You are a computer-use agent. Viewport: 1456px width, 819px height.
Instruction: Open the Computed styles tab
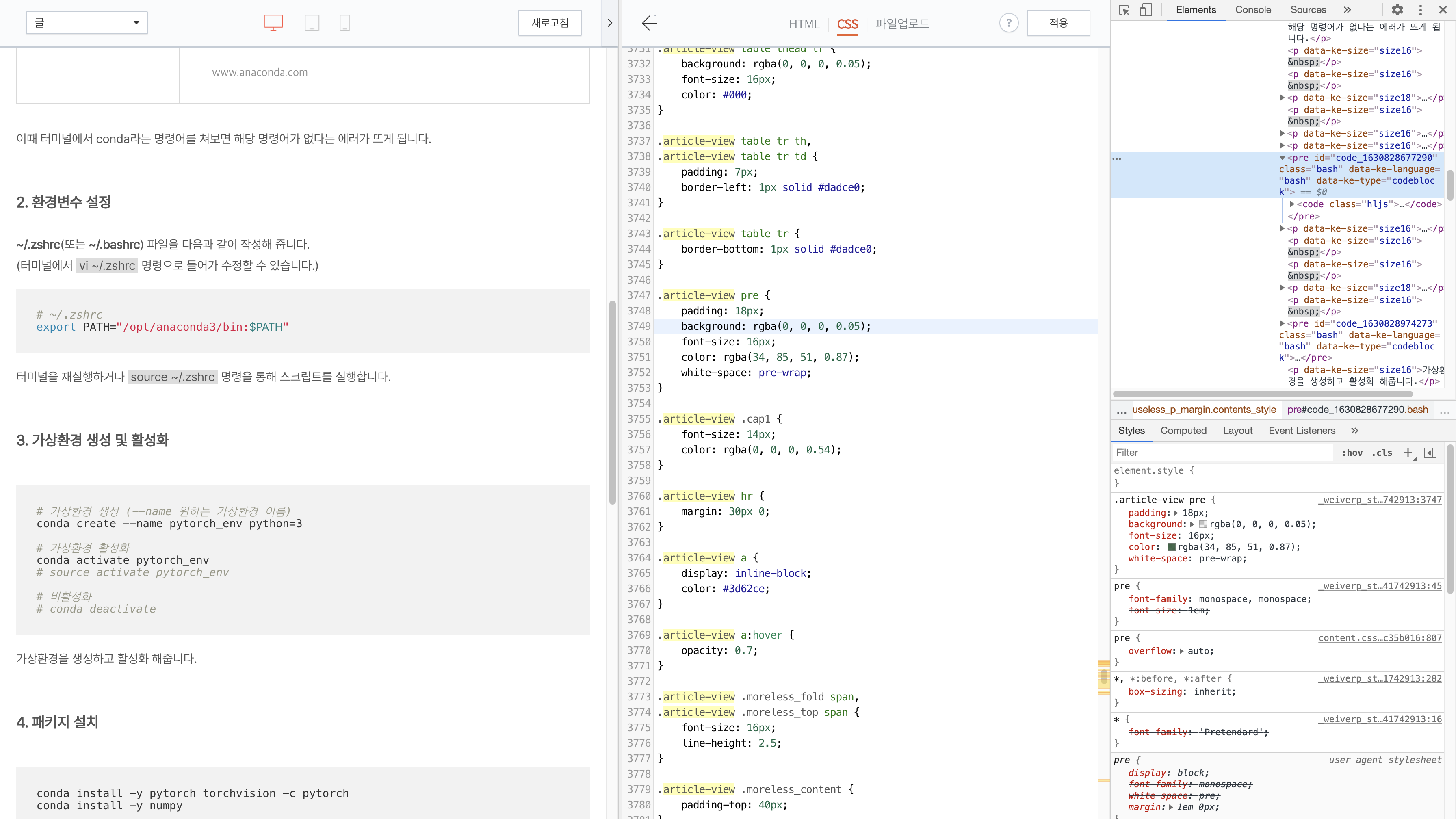pos(1183,431)
